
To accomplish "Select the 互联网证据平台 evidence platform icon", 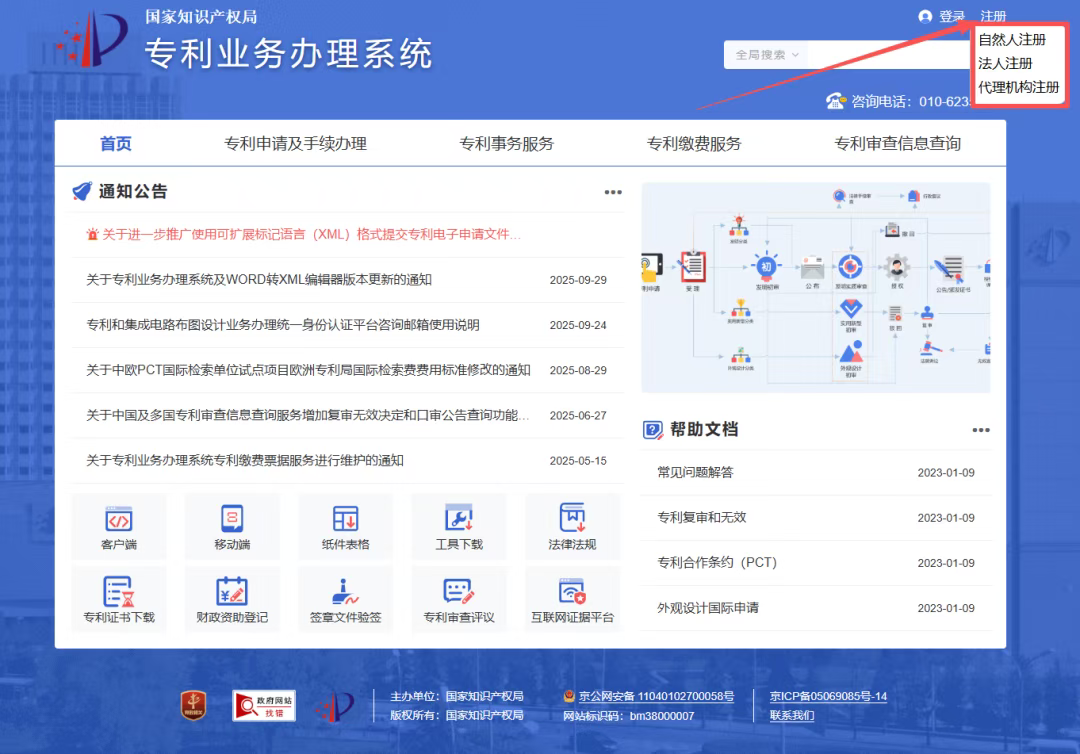I will pyautogui.click(x=572, y=599).
